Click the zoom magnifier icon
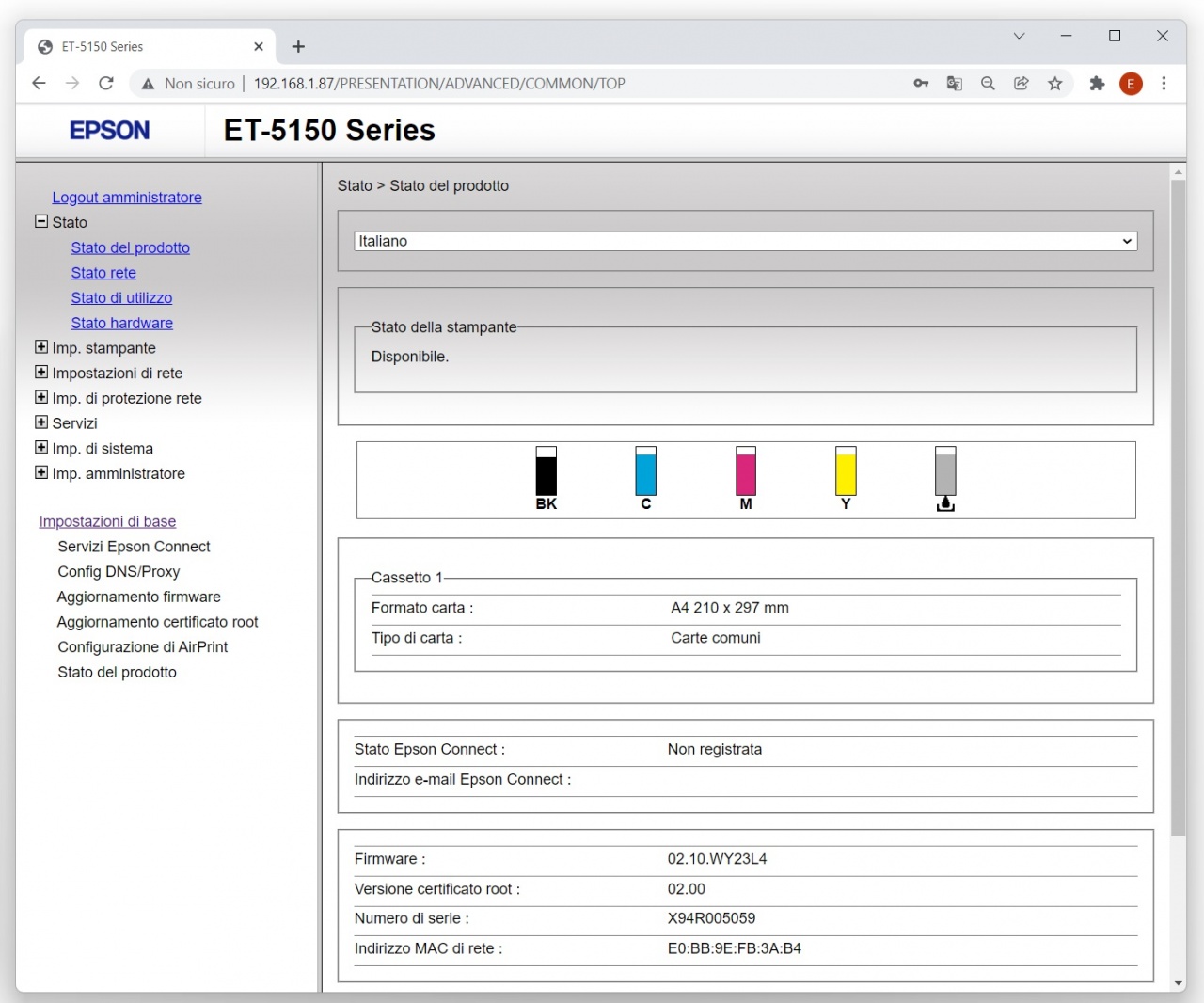This screenshot has height=1003, width=1204. tap(988, 83)
